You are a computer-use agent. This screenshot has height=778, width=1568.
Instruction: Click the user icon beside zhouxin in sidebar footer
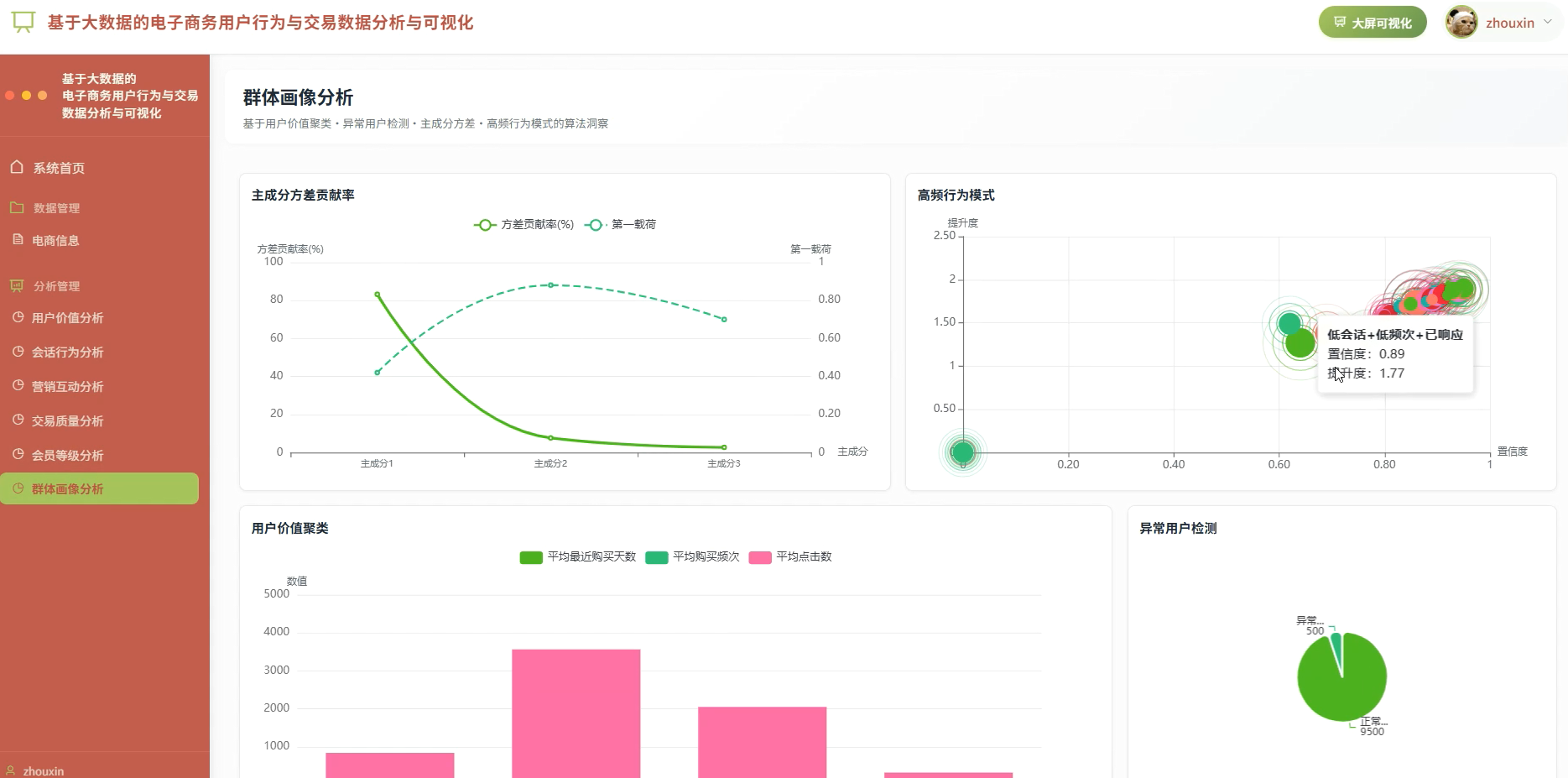point(11,770)
